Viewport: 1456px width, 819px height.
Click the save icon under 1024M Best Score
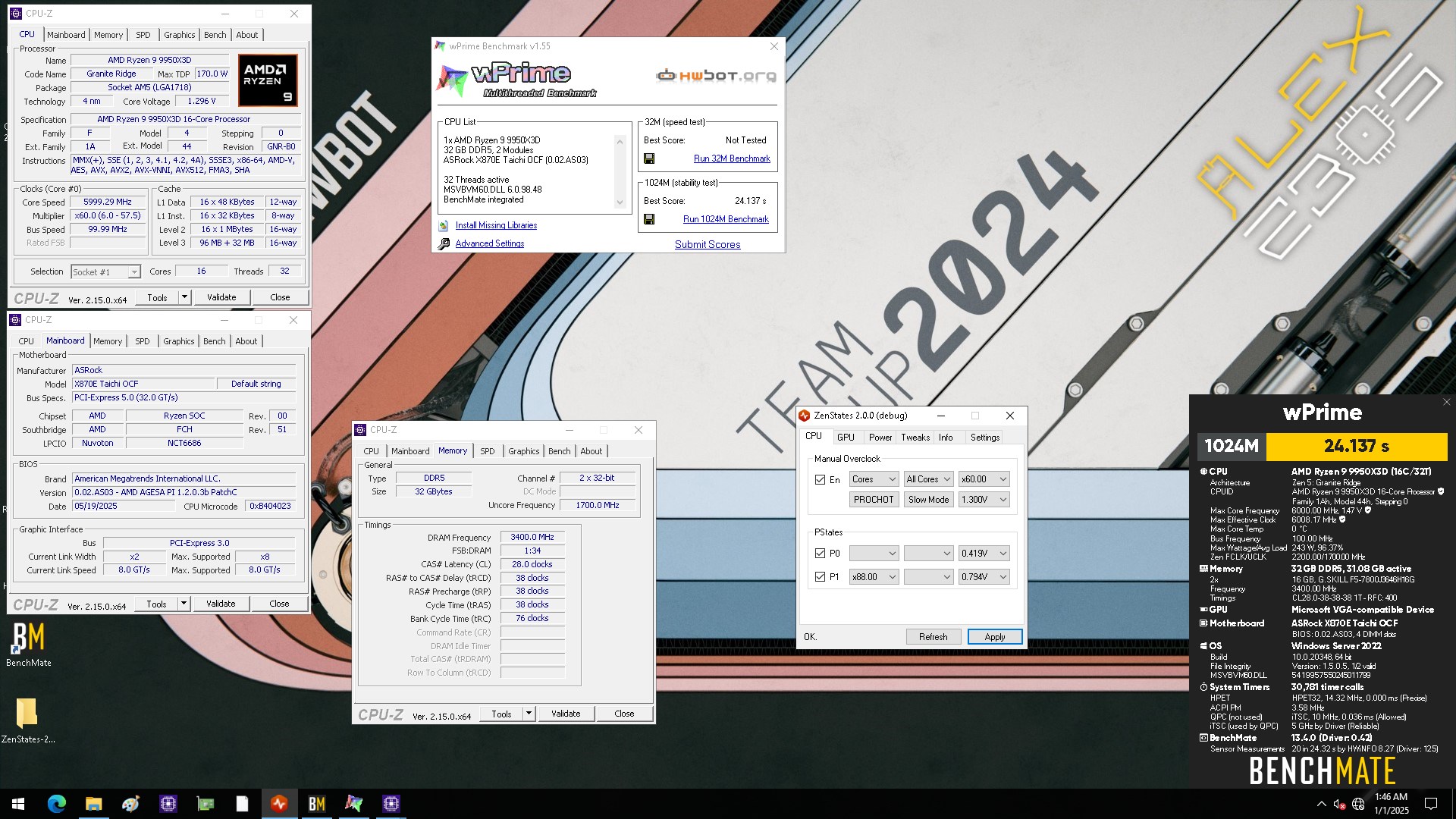[648, 219]
